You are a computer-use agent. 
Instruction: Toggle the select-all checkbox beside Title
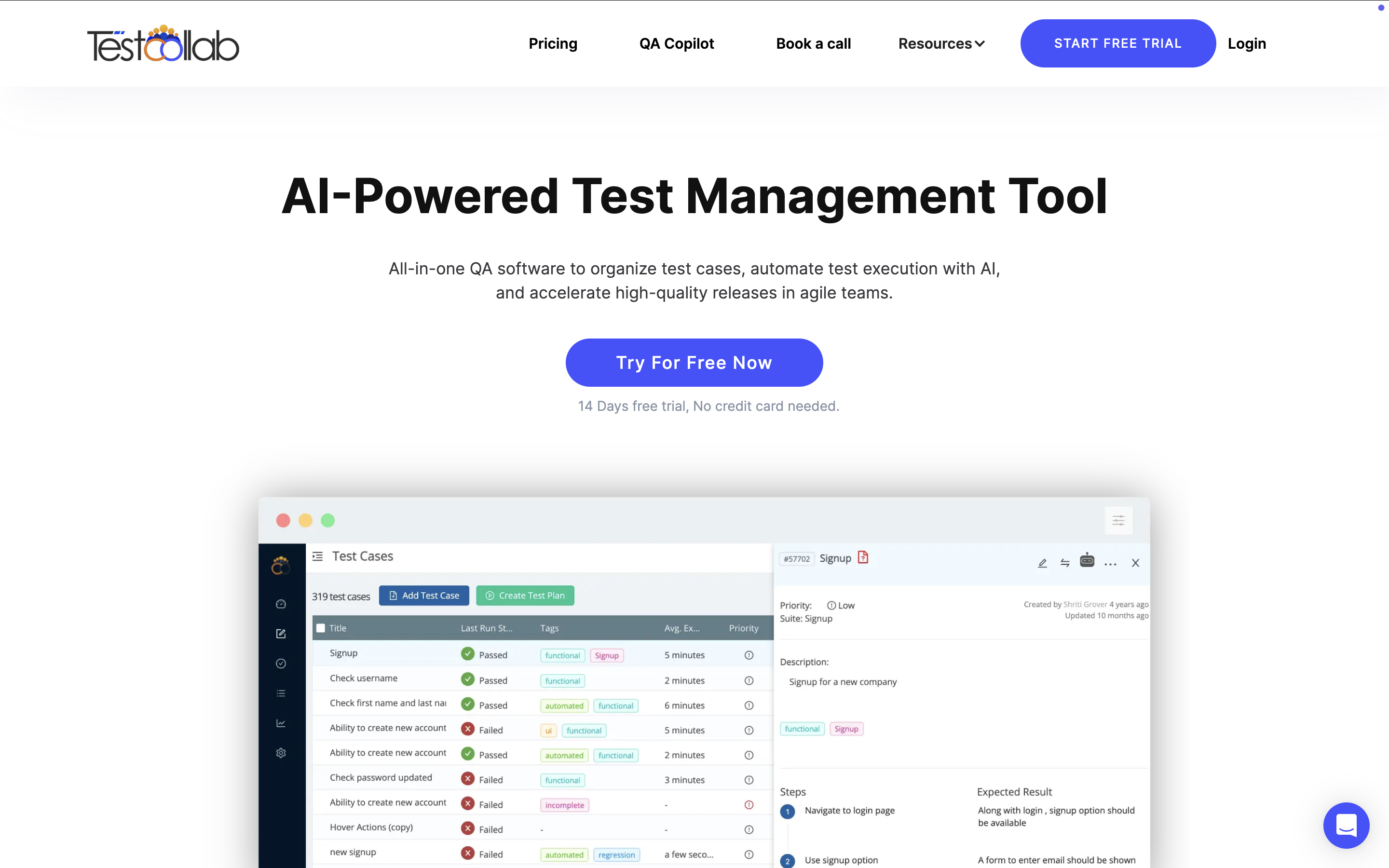pos(321,628)
